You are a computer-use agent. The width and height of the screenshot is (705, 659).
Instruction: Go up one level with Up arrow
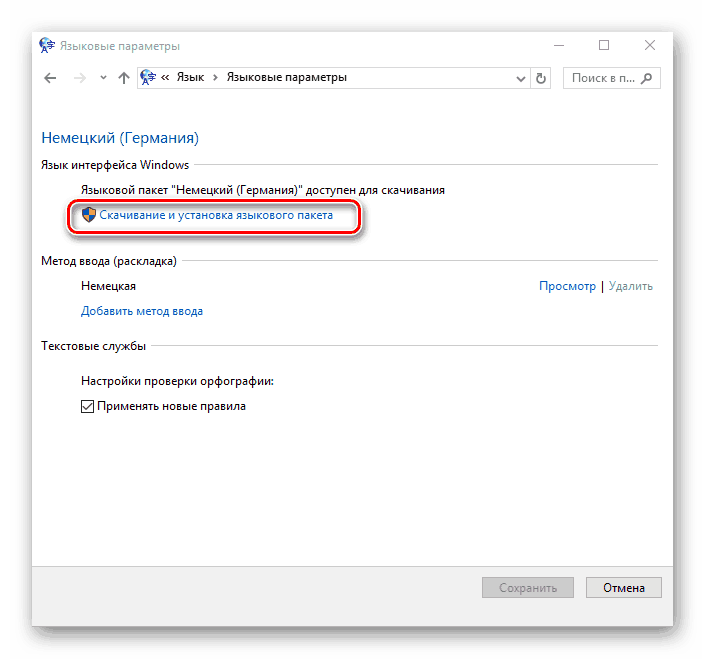[x=124, y=78]
